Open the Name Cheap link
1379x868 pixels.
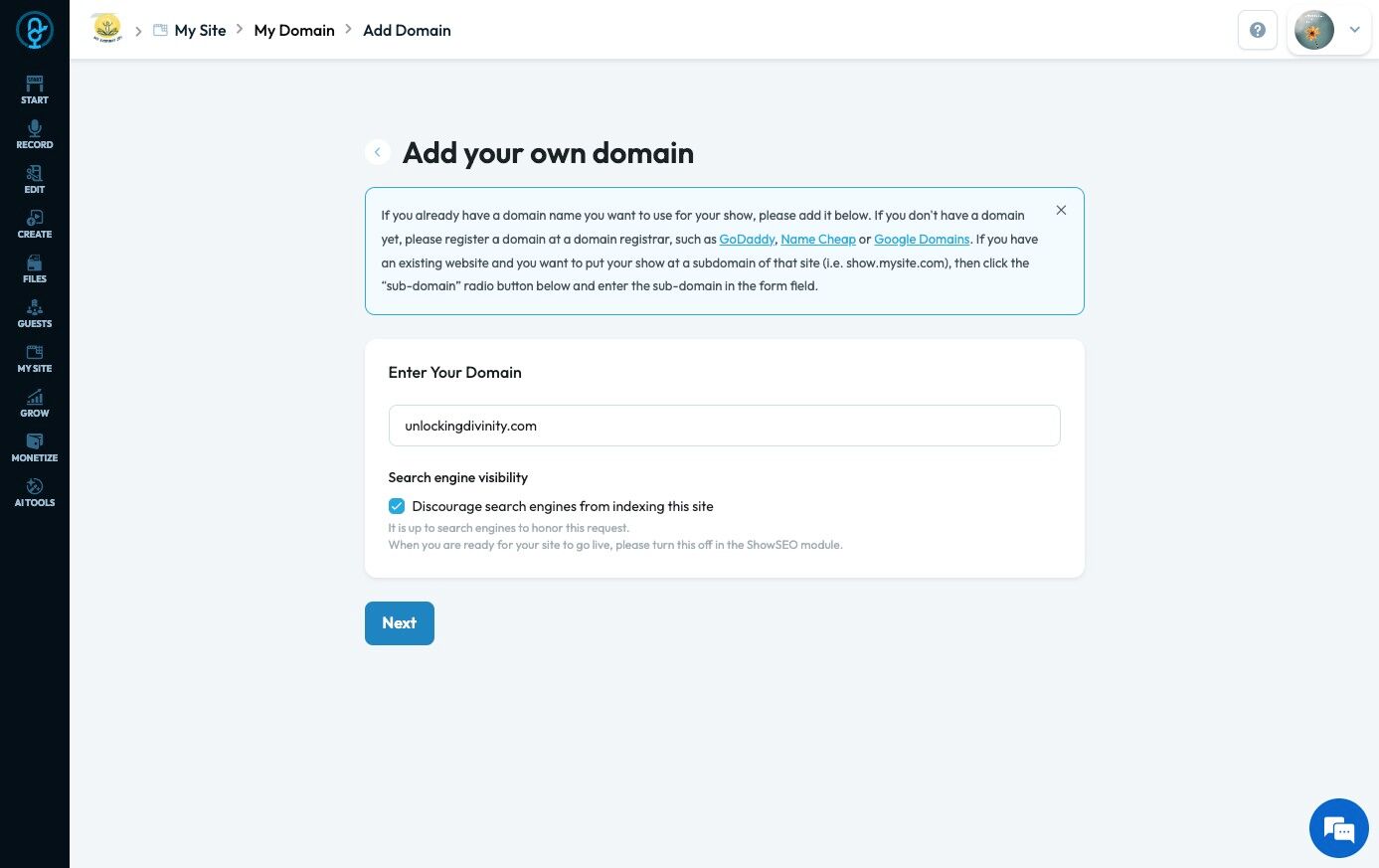pos(818,239)
